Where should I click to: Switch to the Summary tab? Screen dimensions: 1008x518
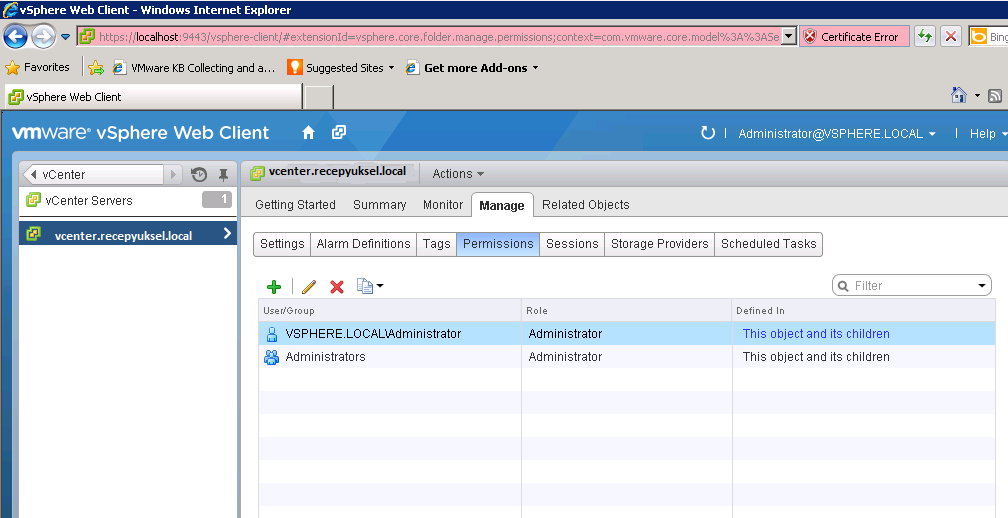(379, 205)
